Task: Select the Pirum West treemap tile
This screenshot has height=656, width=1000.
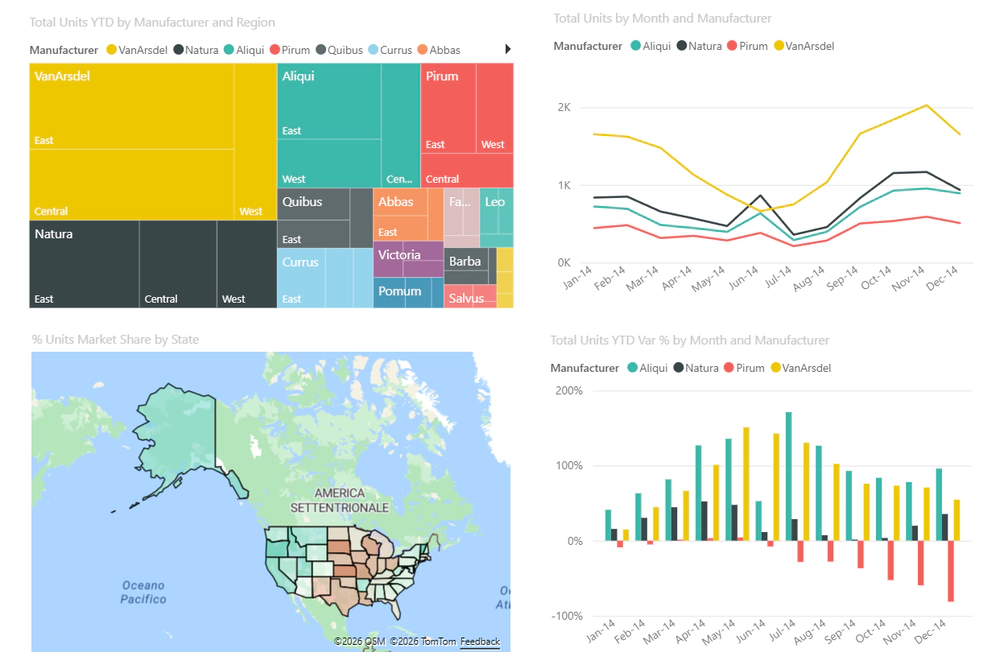Action: pyautogui.click(x=495, y=108)
